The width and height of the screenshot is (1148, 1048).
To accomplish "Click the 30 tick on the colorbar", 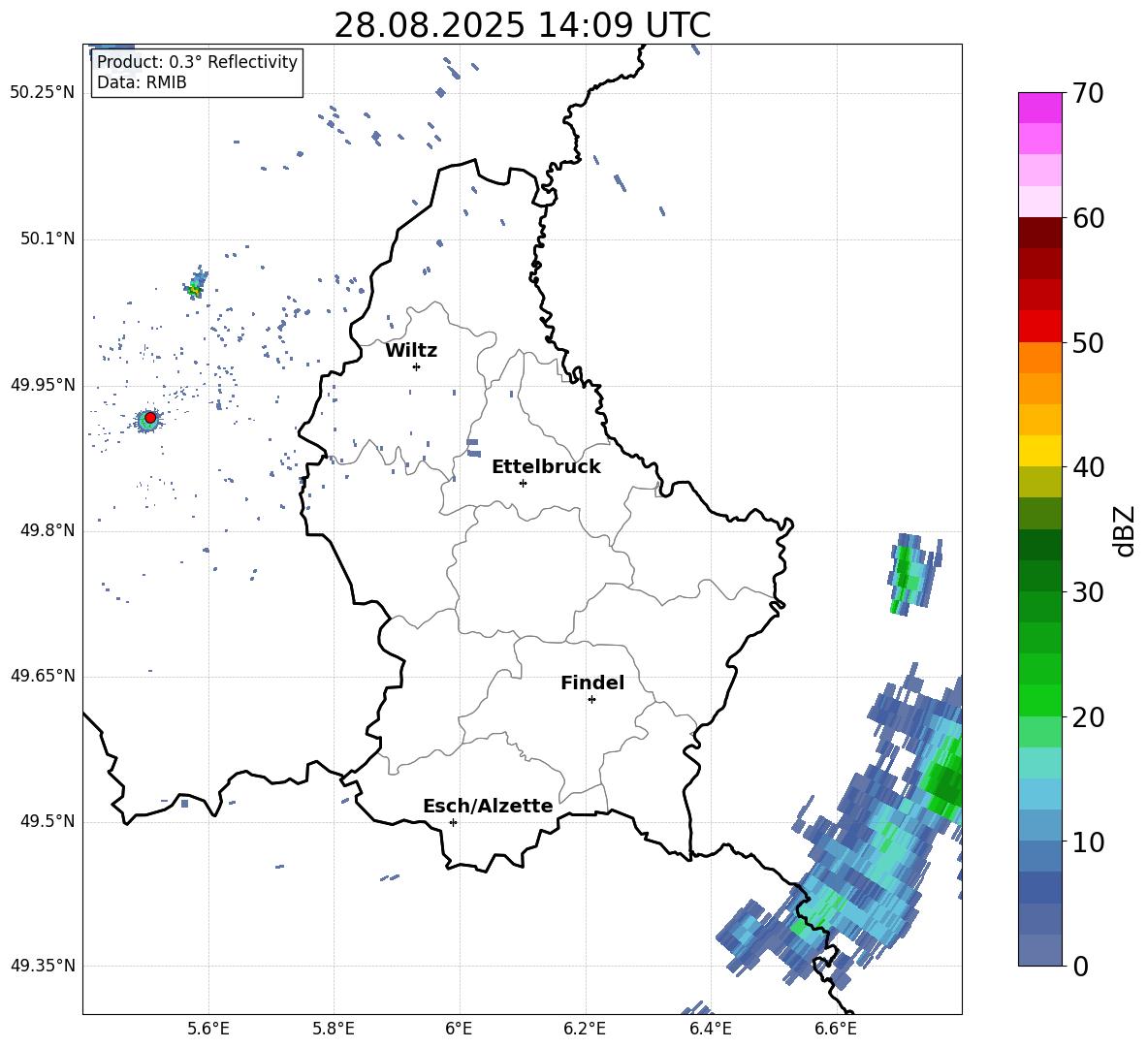I will coord(1089,592).
